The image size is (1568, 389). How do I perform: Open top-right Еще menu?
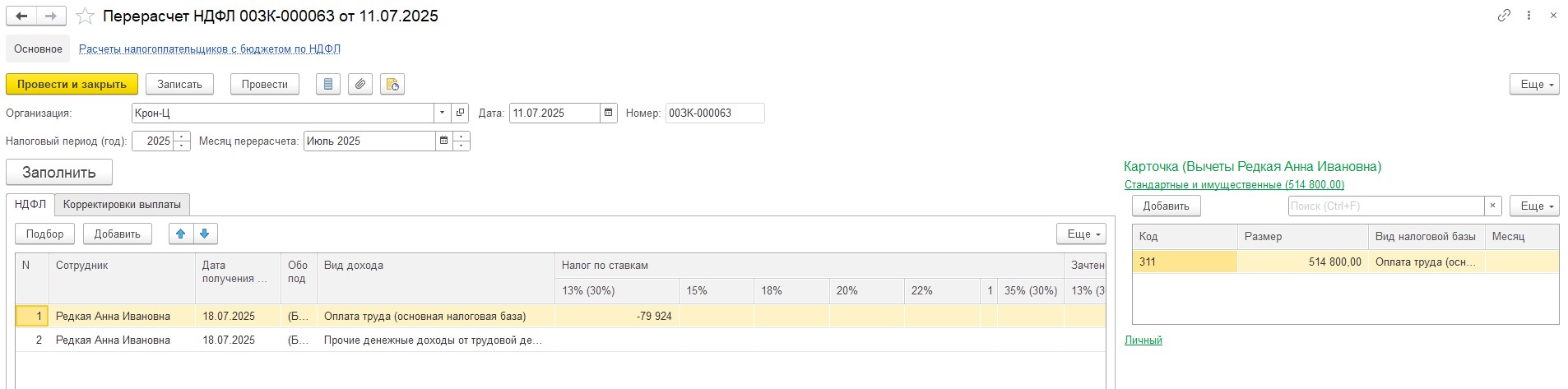pyautogui.click(x=1534, y=84)
